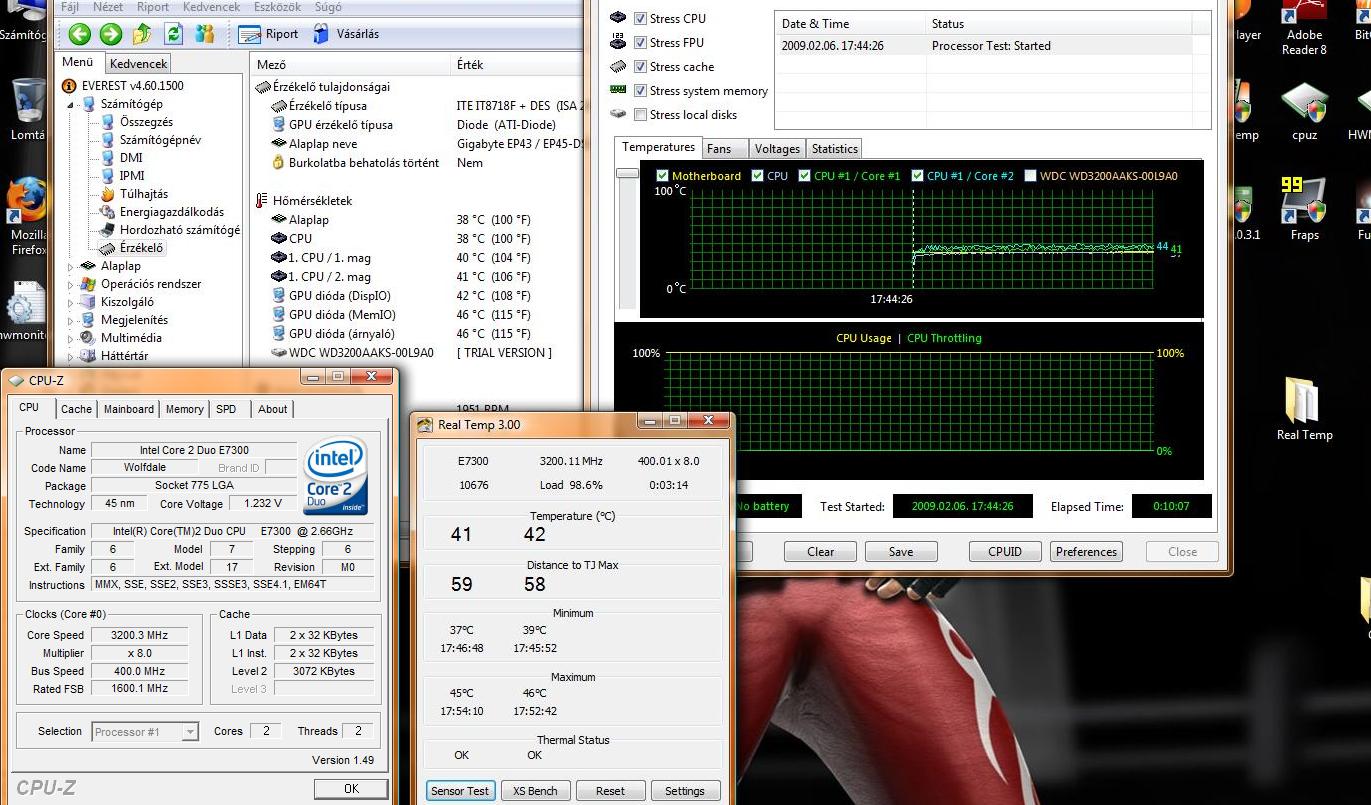Toggle the Stress cache checkbox
The height and width of the screenshot is (805, 1371).
click(x=640, y=66)
